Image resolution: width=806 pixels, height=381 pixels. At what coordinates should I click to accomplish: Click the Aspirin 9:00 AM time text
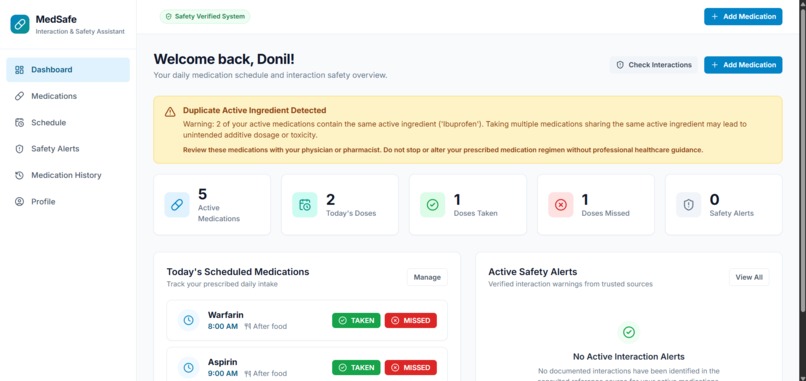(223, 373)
